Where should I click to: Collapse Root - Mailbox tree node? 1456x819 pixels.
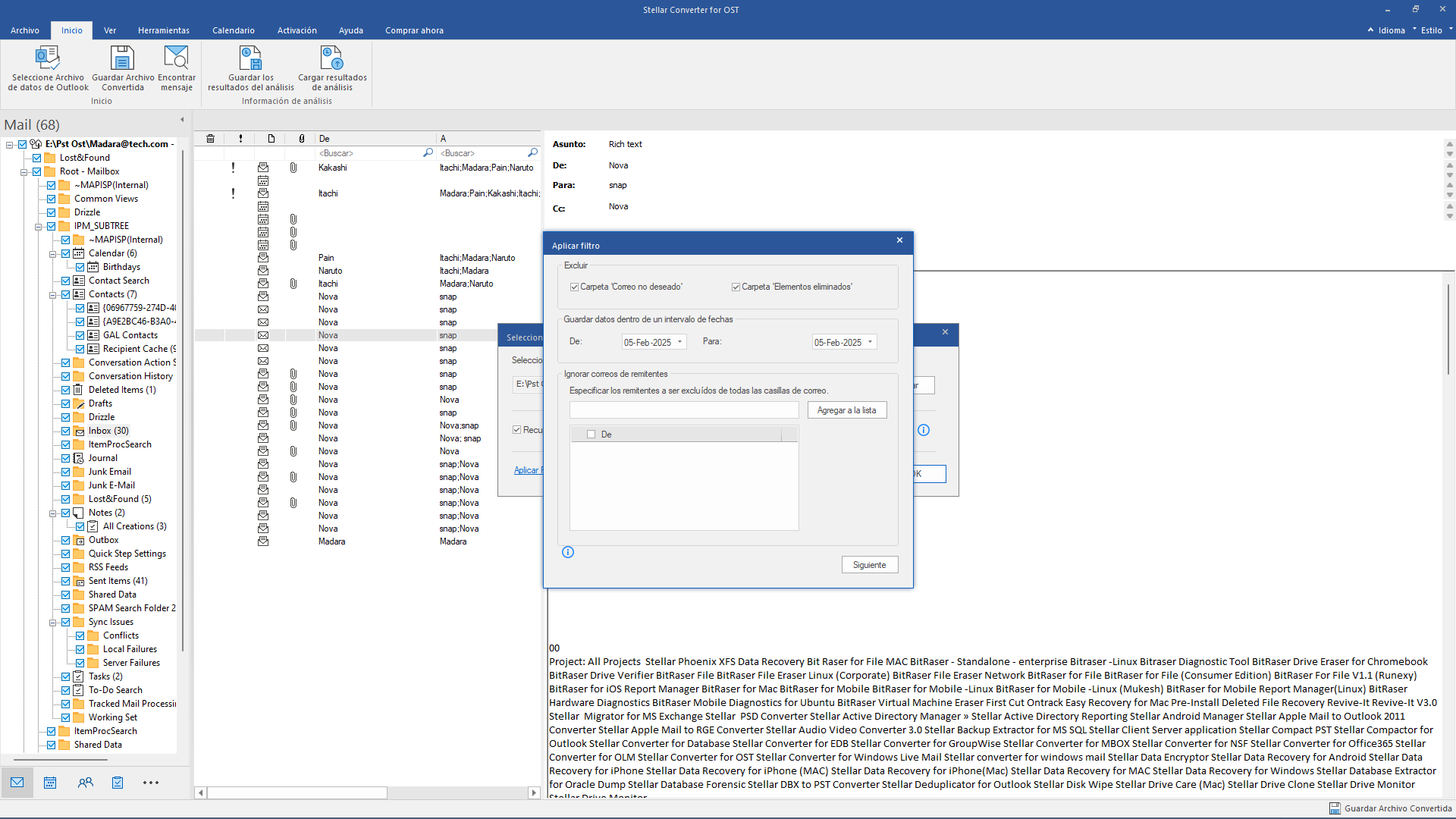(x=24, y=172)
